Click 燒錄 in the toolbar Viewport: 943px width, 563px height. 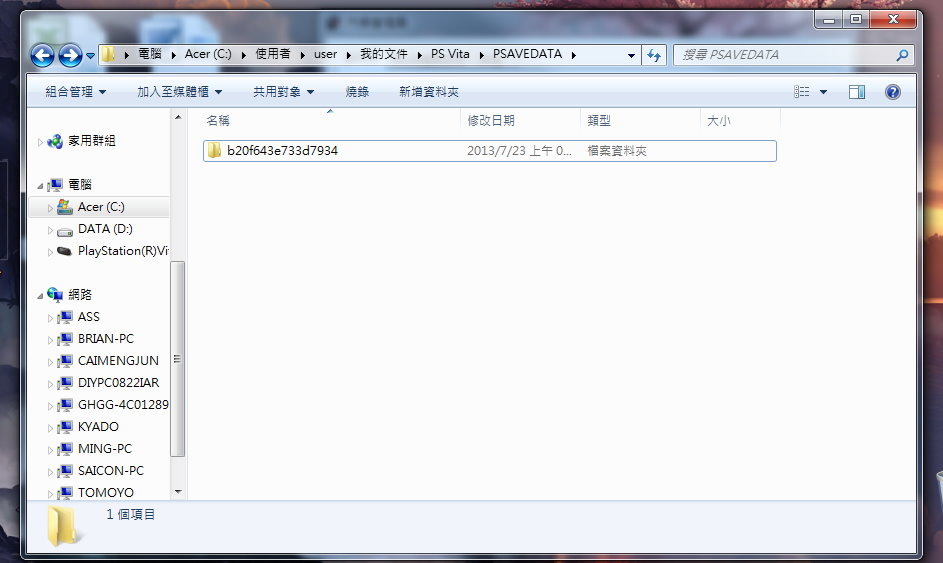point(357,92)
